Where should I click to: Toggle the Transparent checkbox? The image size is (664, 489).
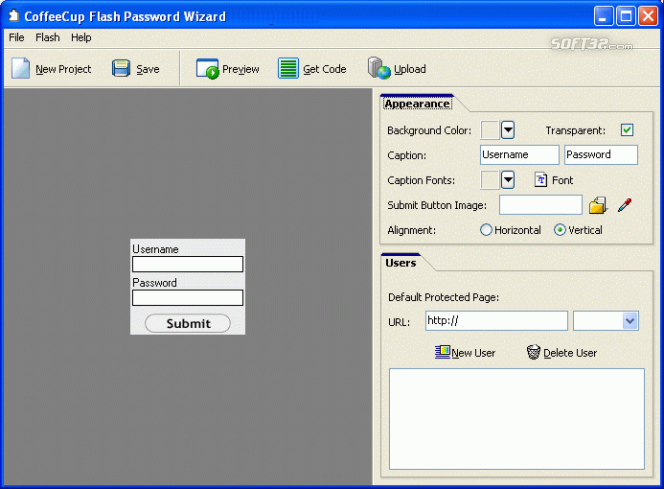point(627,130)
